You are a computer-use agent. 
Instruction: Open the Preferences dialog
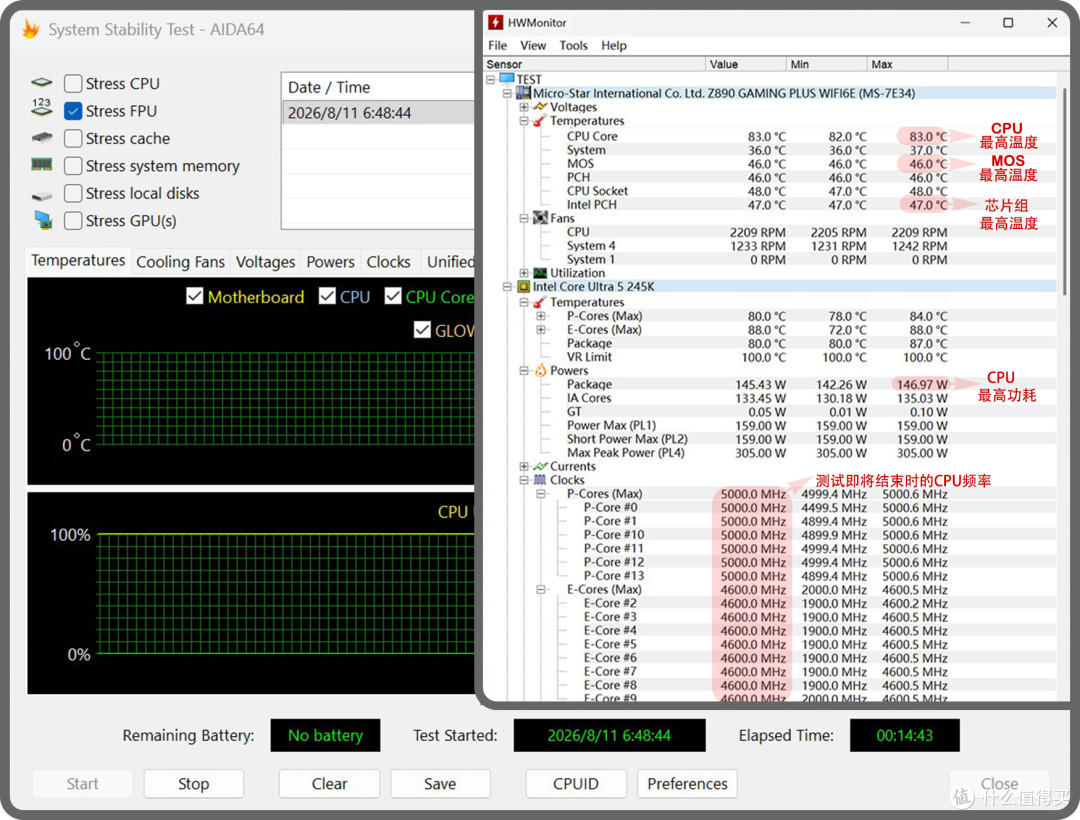tap(687, 784)
